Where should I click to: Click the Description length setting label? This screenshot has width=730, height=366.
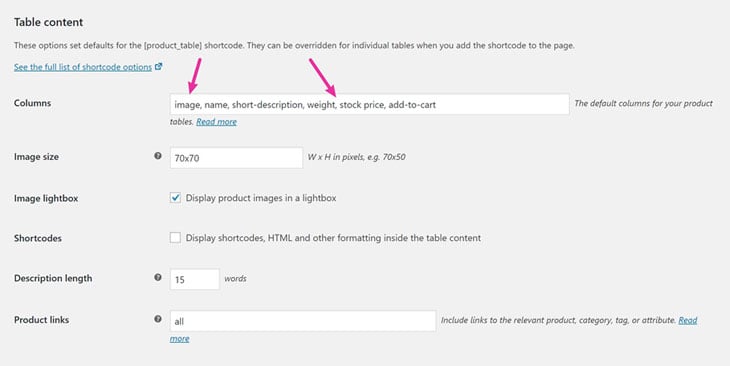click(x=53, y=278)
